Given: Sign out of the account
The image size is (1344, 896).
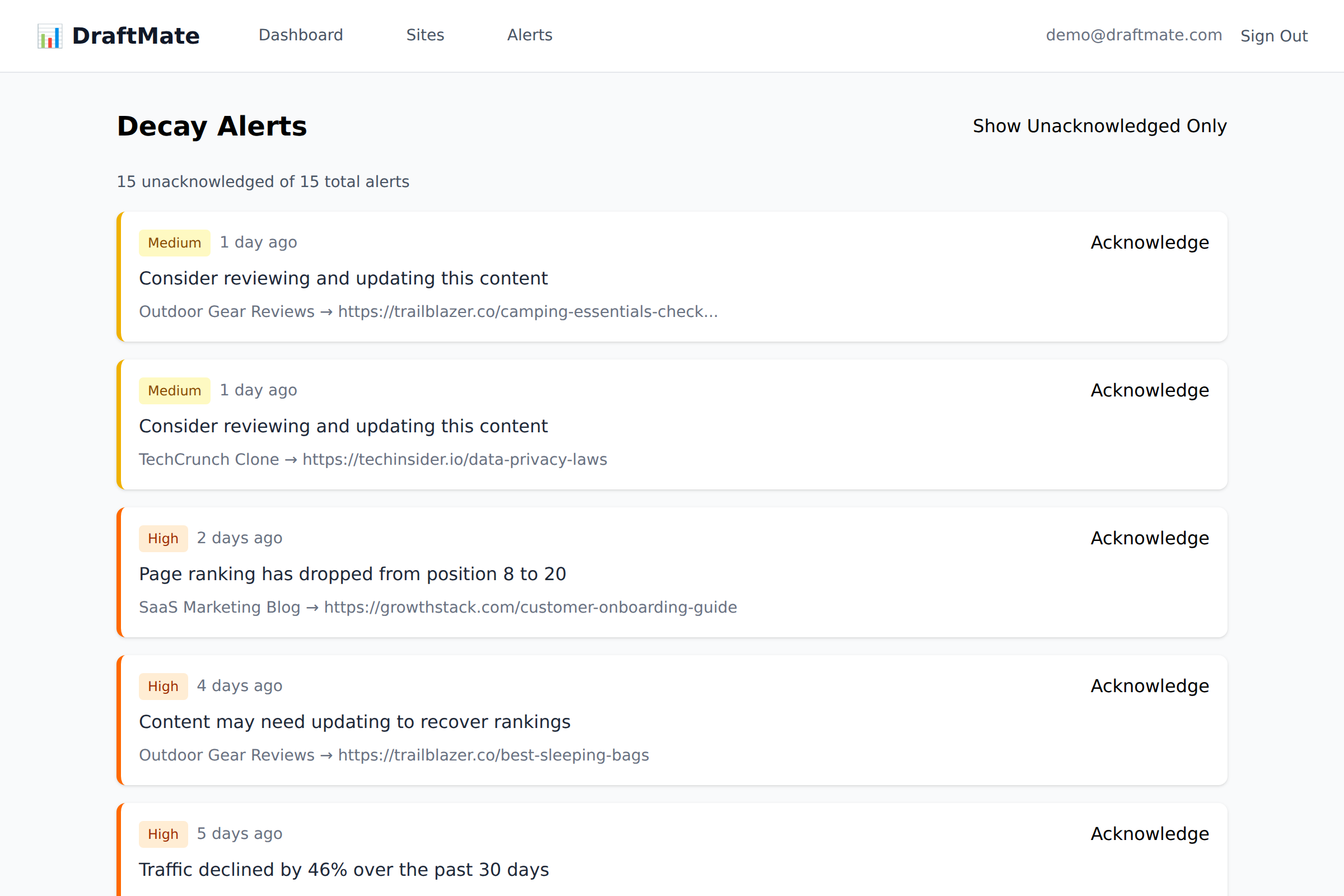Looking at the screenshot, I should tap(1273, 35).
